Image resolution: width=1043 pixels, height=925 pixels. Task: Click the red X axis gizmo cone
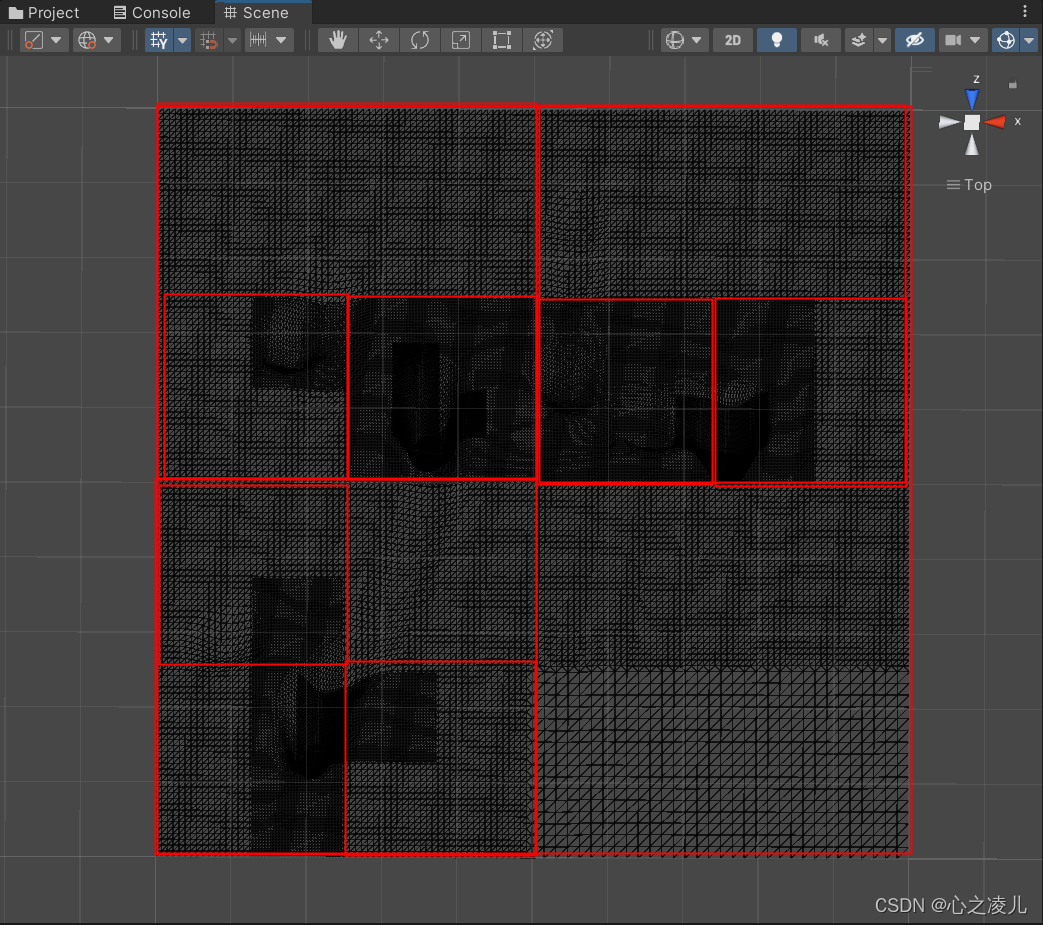coord(995,122)
